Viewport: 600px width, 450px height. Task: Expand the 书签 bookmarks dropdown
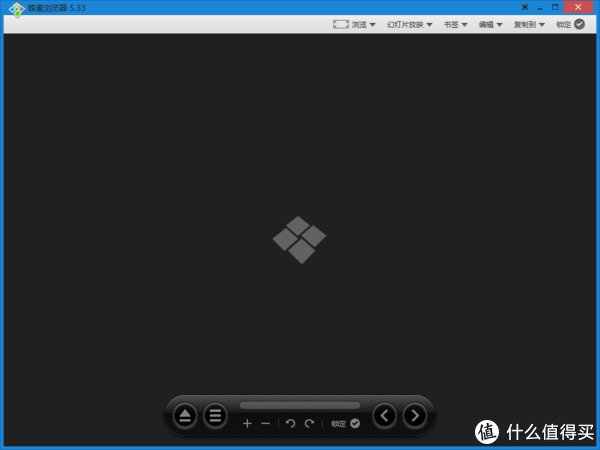[457, 24]
